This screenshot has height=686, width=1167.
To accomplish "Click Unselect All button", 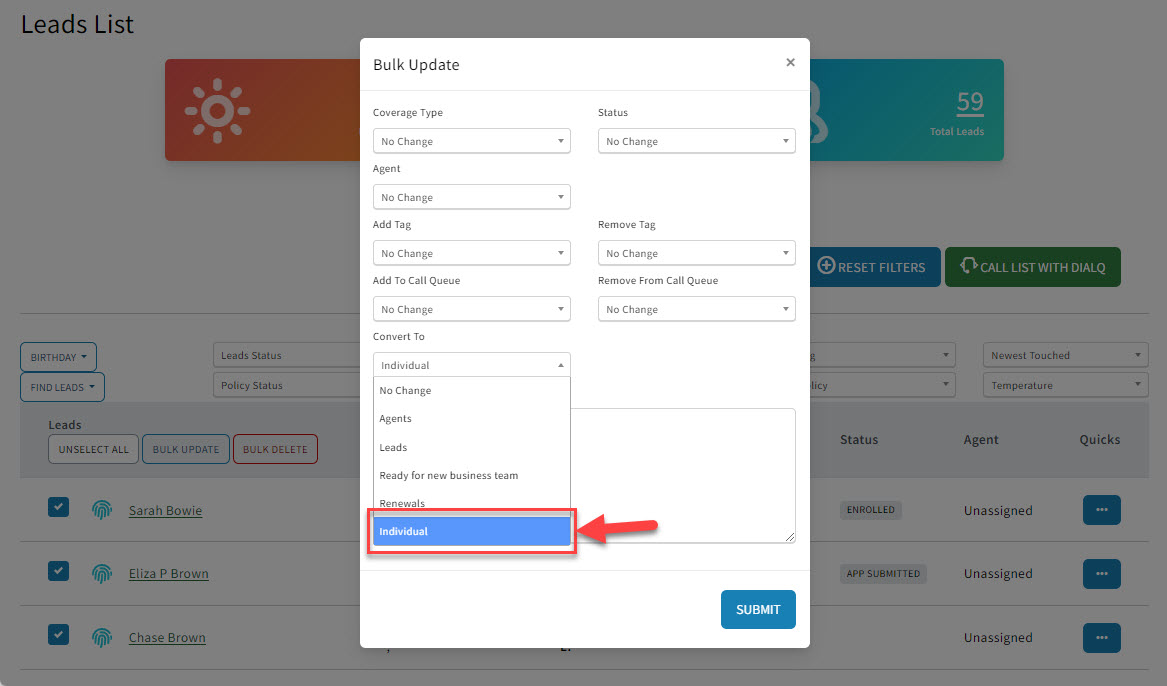I will click(94, 449).
